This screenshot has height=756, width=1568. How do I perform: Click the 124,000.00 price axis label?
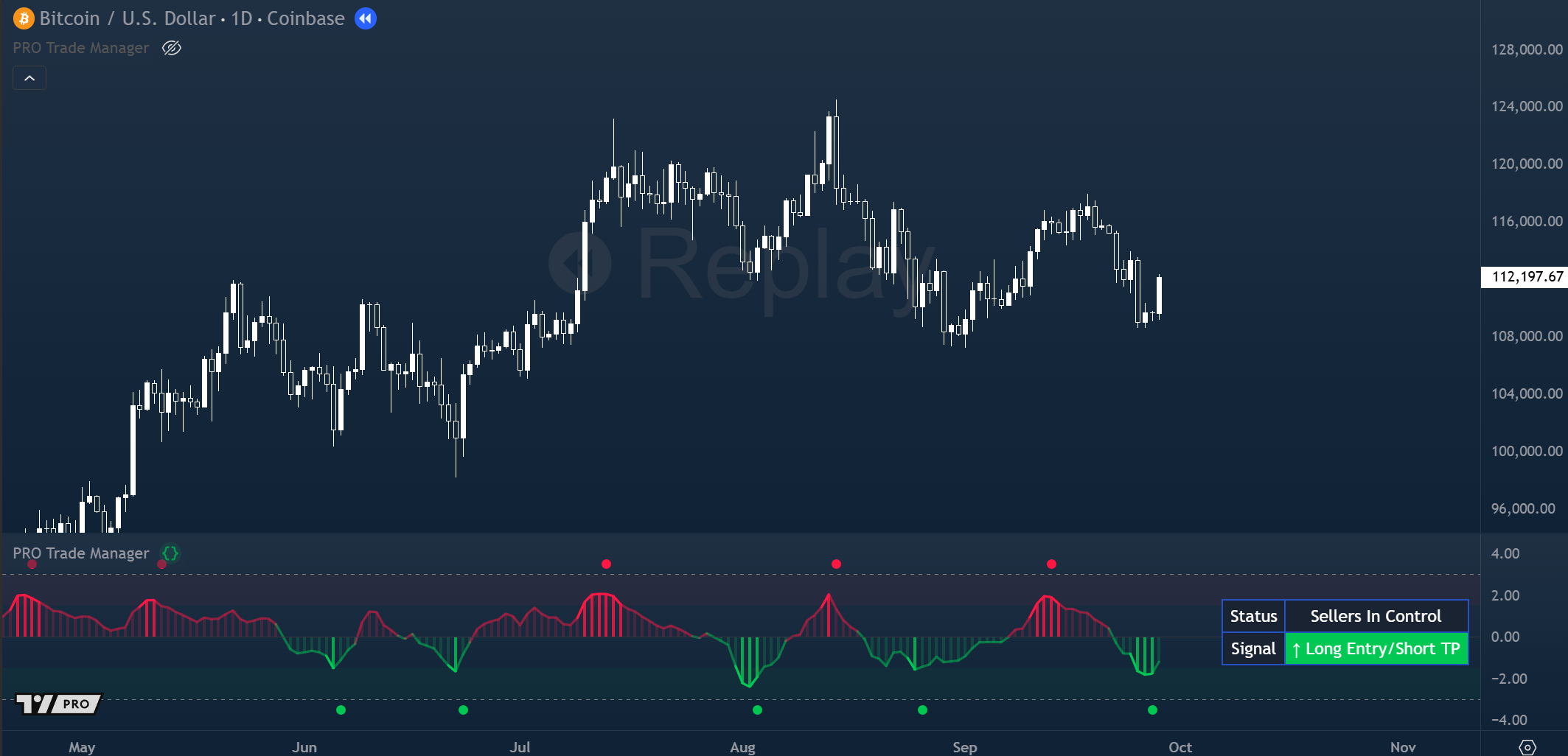click(x=1527, y=106)
